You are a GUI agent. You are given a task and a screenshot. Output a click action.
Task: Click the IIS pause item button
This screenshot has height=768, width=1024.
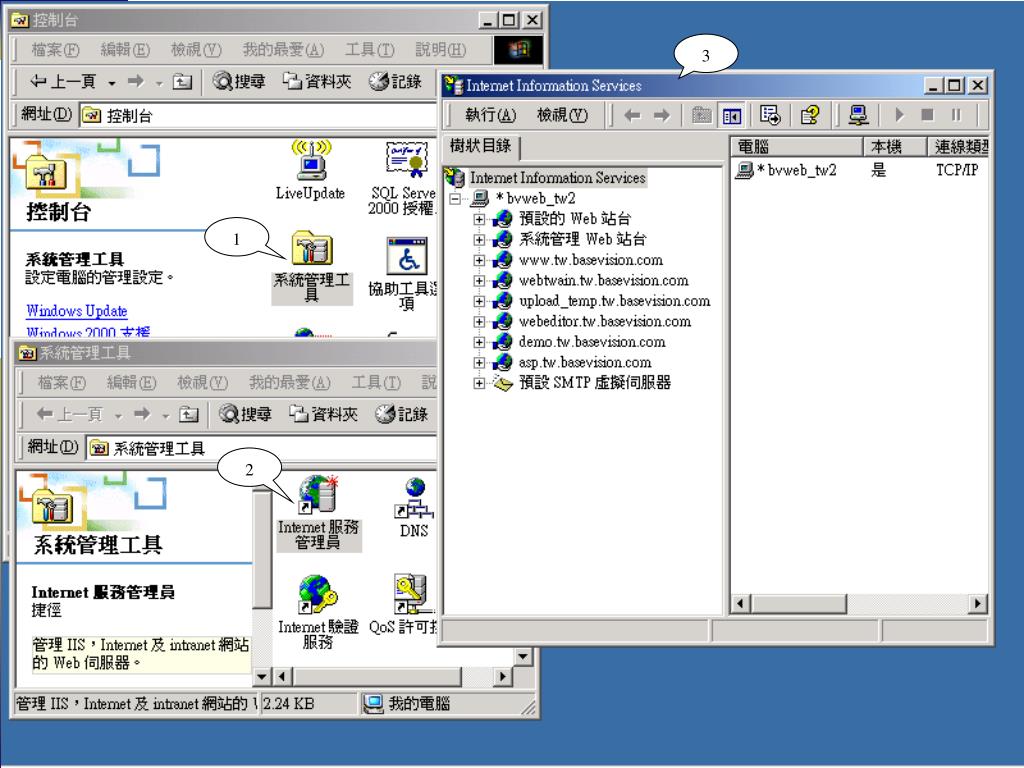[x=956, y=116]
